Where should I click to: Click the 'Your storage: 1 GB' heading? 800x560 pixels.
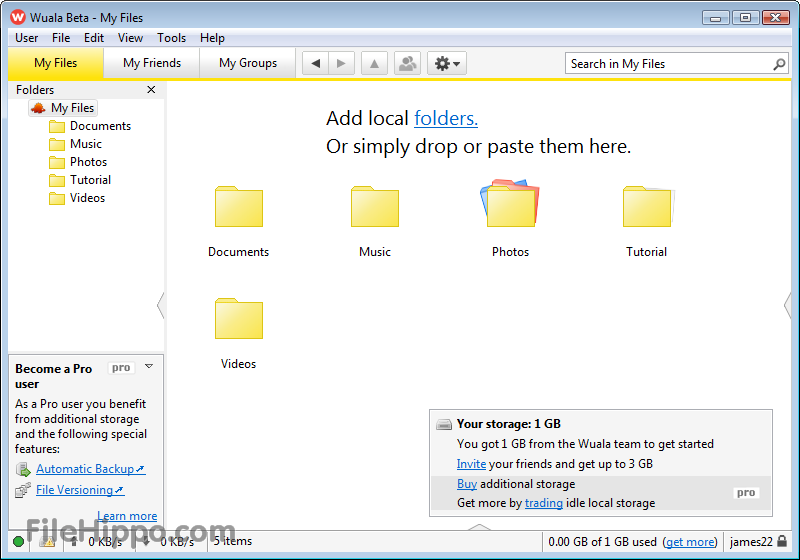click(509, 424)
